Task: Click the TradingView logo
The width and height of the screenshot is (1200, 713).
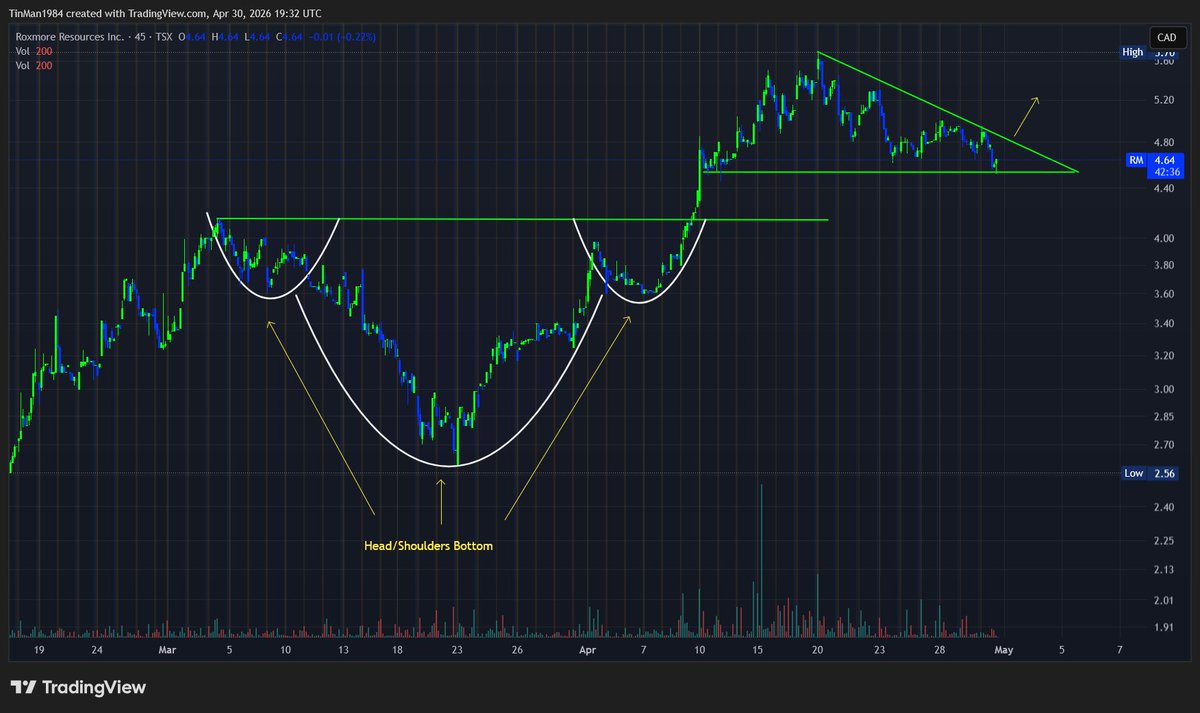Action: [x=78, y=687]
